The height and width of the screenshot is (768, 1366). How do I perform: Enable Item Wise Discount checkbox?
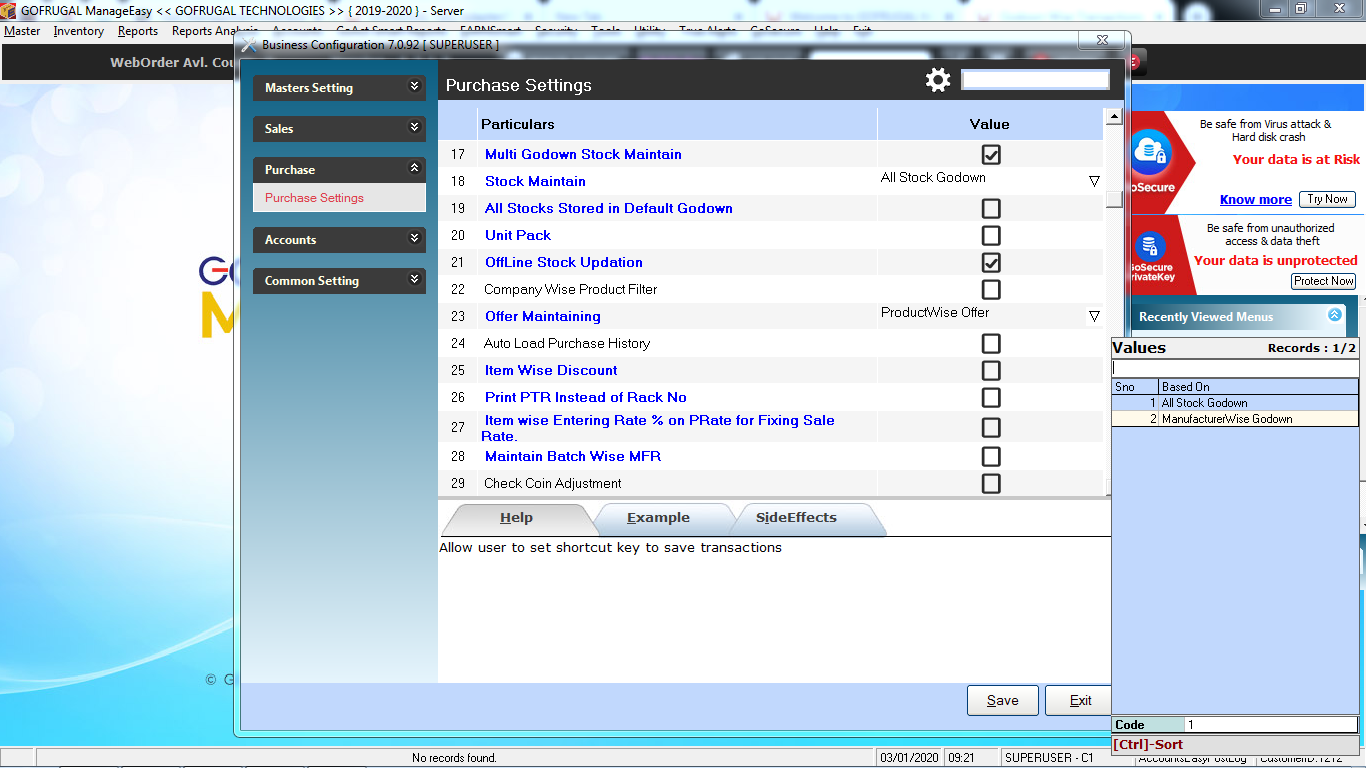(x=991, y=371)
